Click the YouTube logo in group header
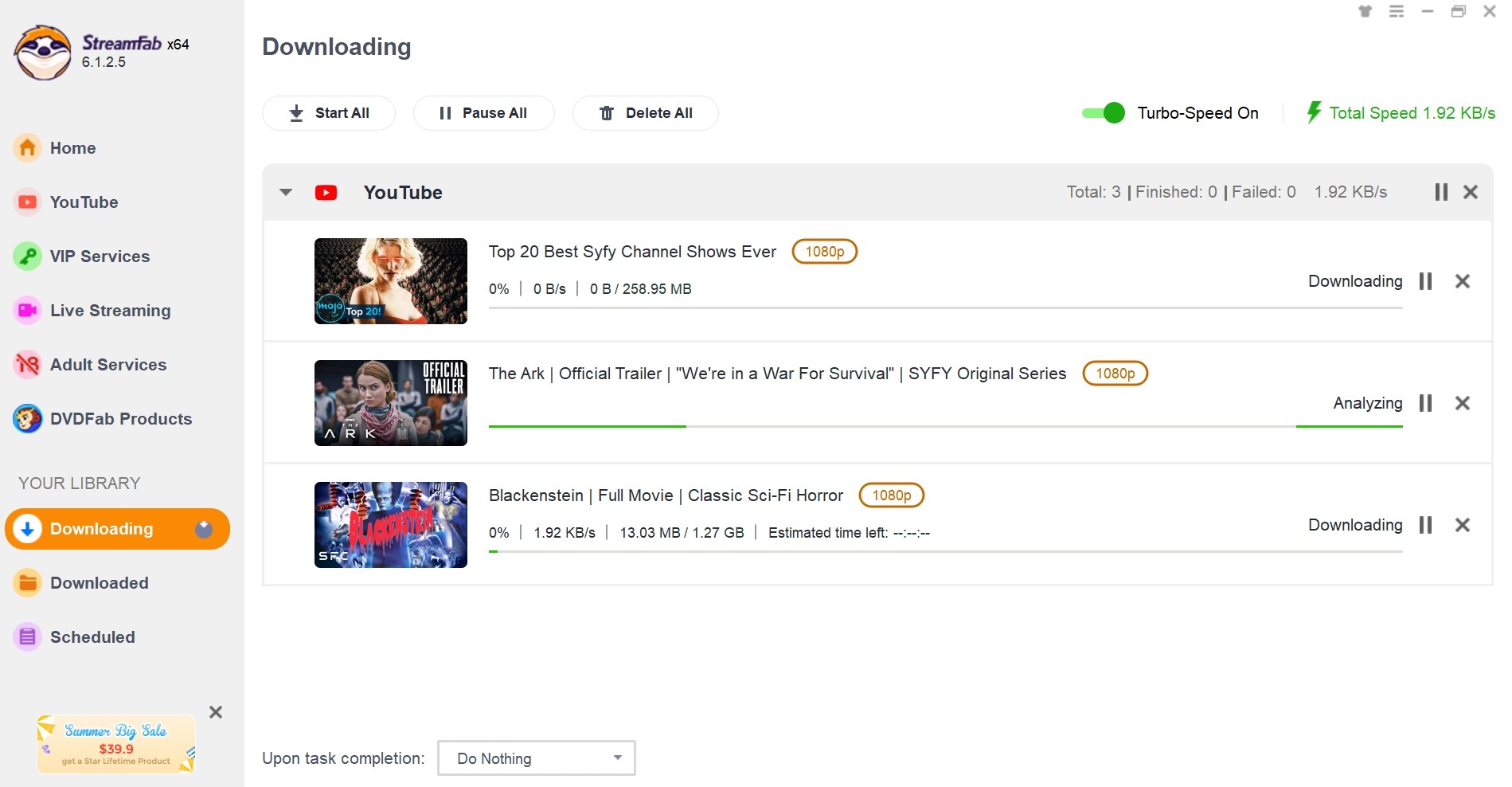Viewport: 1512px width, 787px height. (326, 193)
